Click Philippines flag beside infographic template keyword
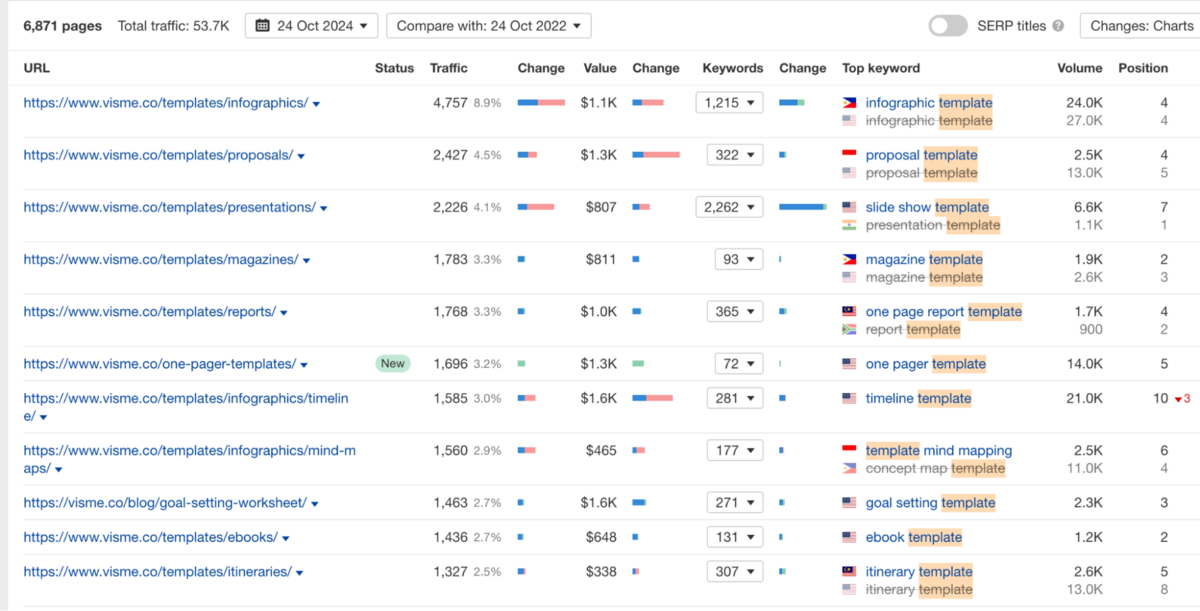Image resolution: width=1200 pixels, height=611 pixels. point(849,103)
